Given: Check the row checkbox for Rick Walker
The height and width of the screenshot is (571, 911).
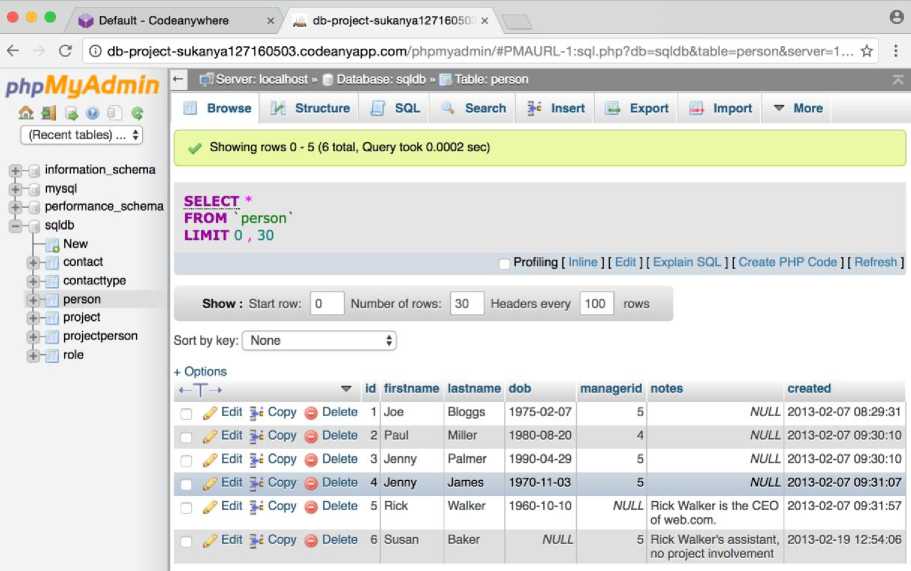Looking at the screenshot, I should [x=186, y=508].
